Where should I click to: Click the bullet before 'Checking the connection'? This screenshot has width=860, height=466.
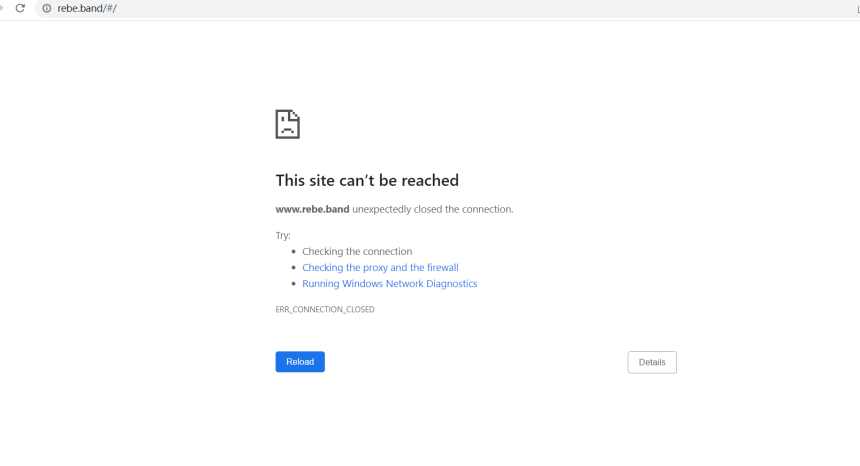[x=293, y=252]
